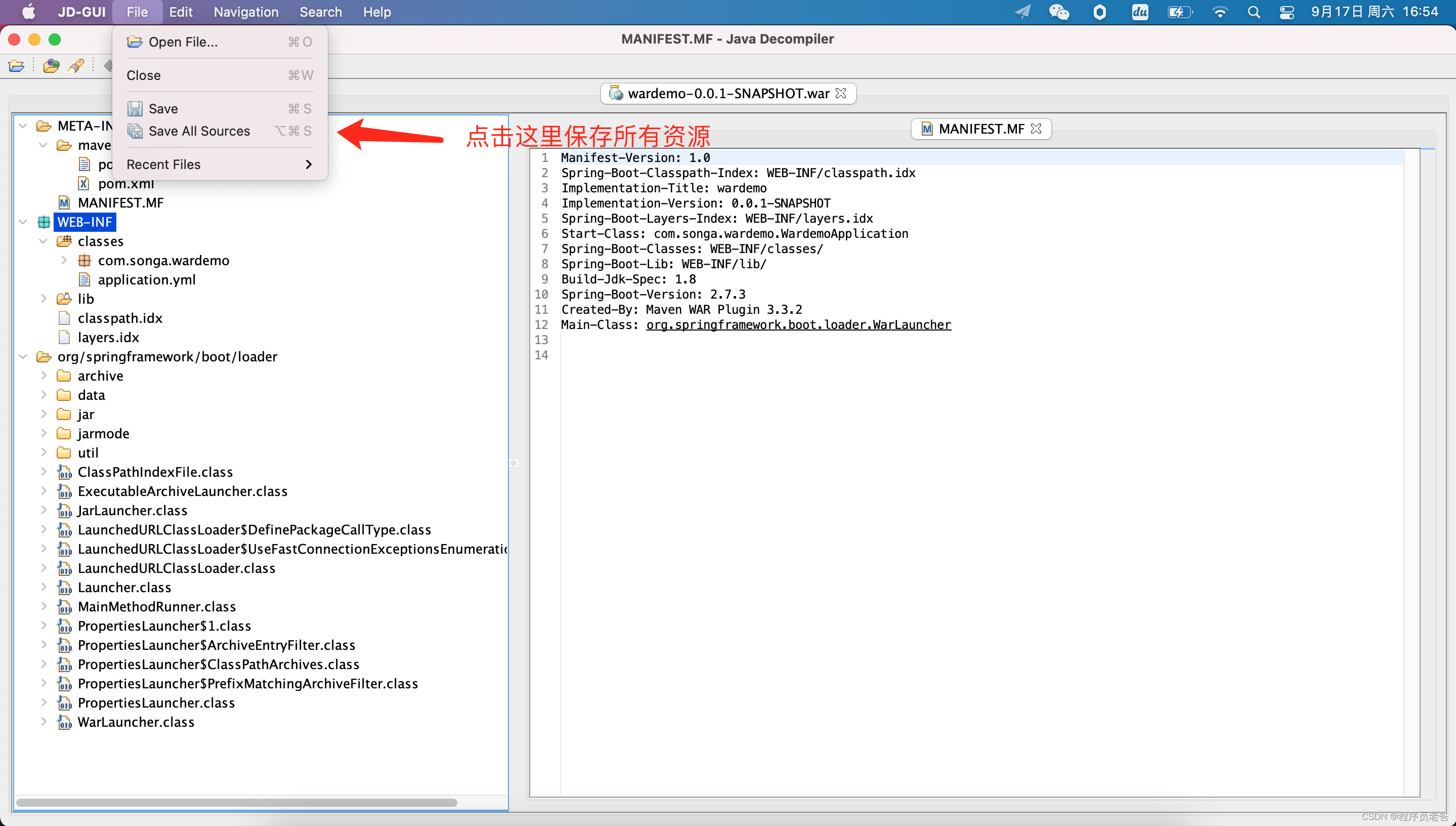Open the Apple menu
Image resolution: width=1456 pixels, height=826 pixels.
28,12
